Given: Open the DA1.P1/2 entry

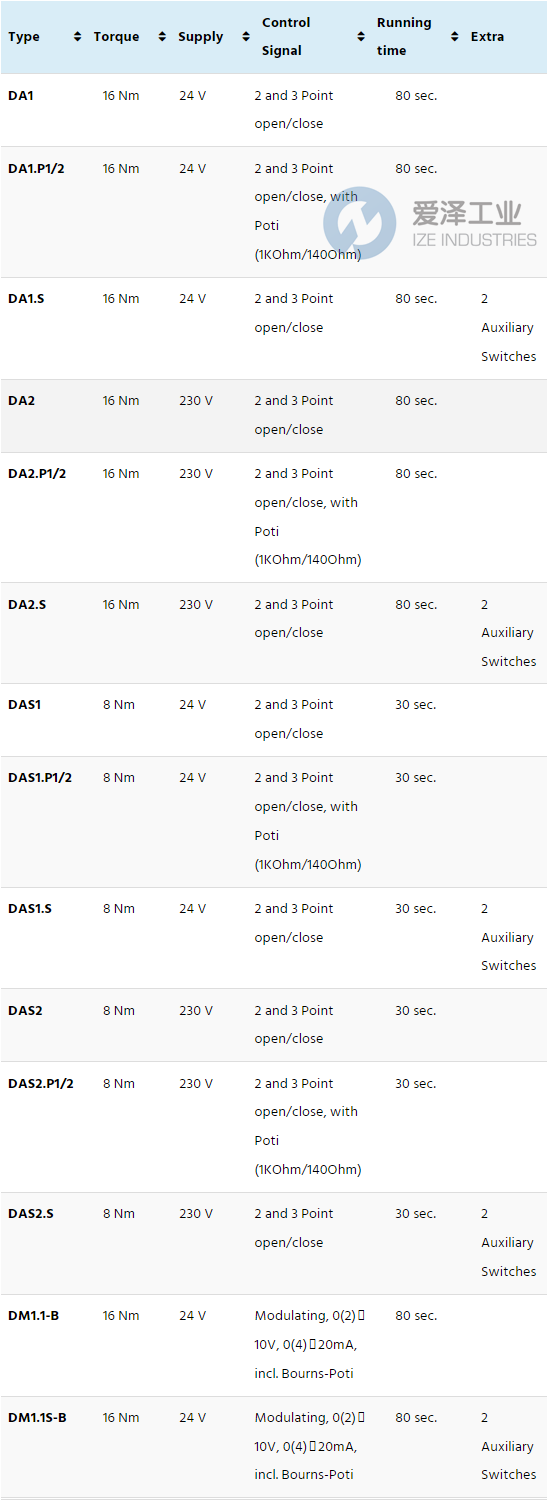Looking at the screenshot, I should (x=37, y=169).
